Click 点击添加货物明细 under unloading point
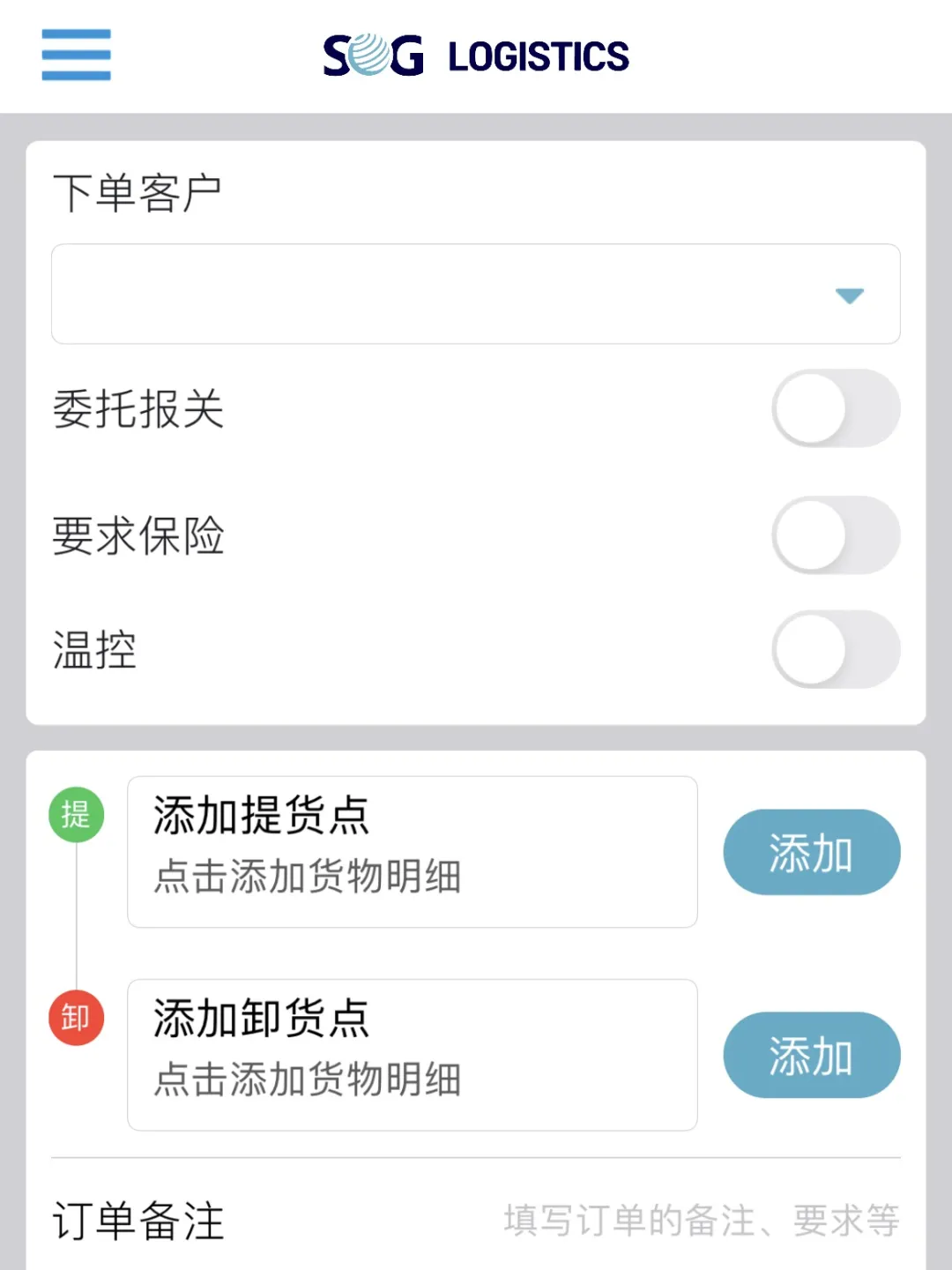 308,1080
